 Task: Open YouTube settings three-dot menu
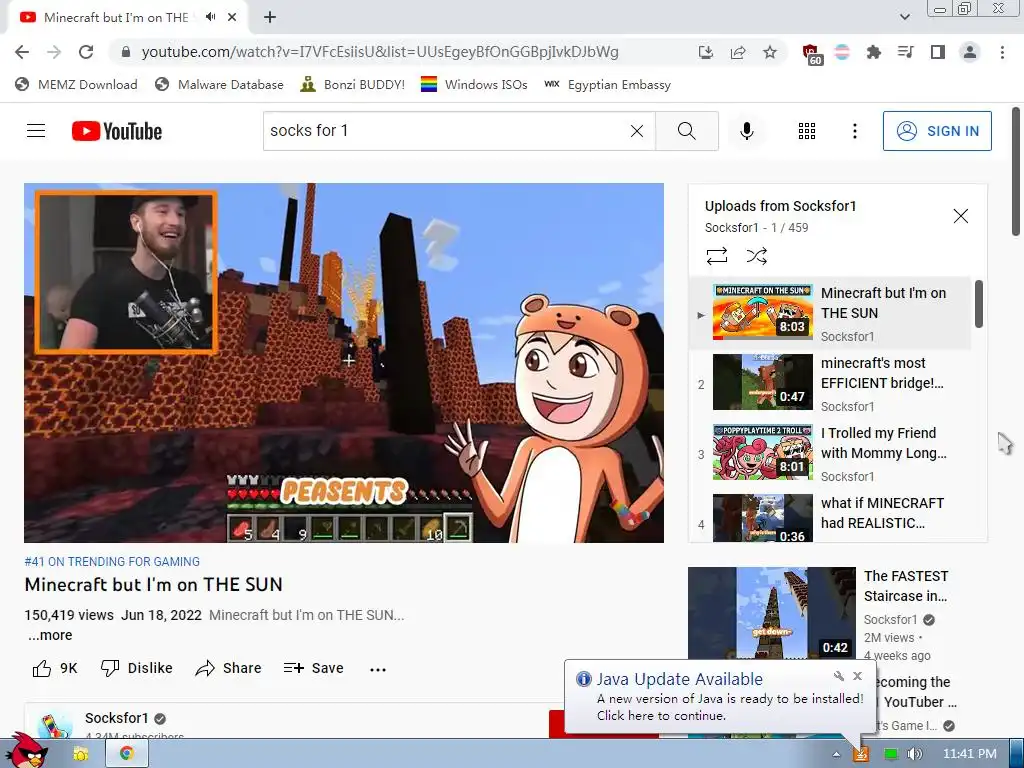pyautogui.click(x=854, y=131)
